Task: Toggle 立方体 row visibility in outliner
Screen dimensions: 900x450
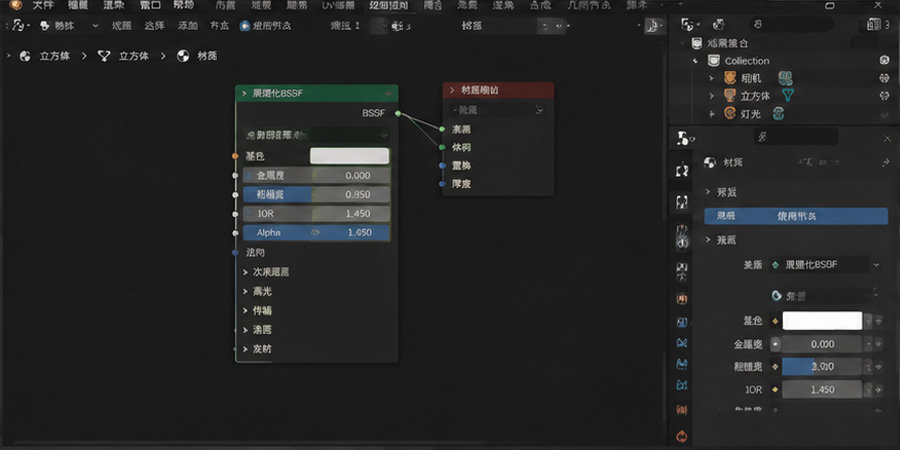Action: click(884, 95)
